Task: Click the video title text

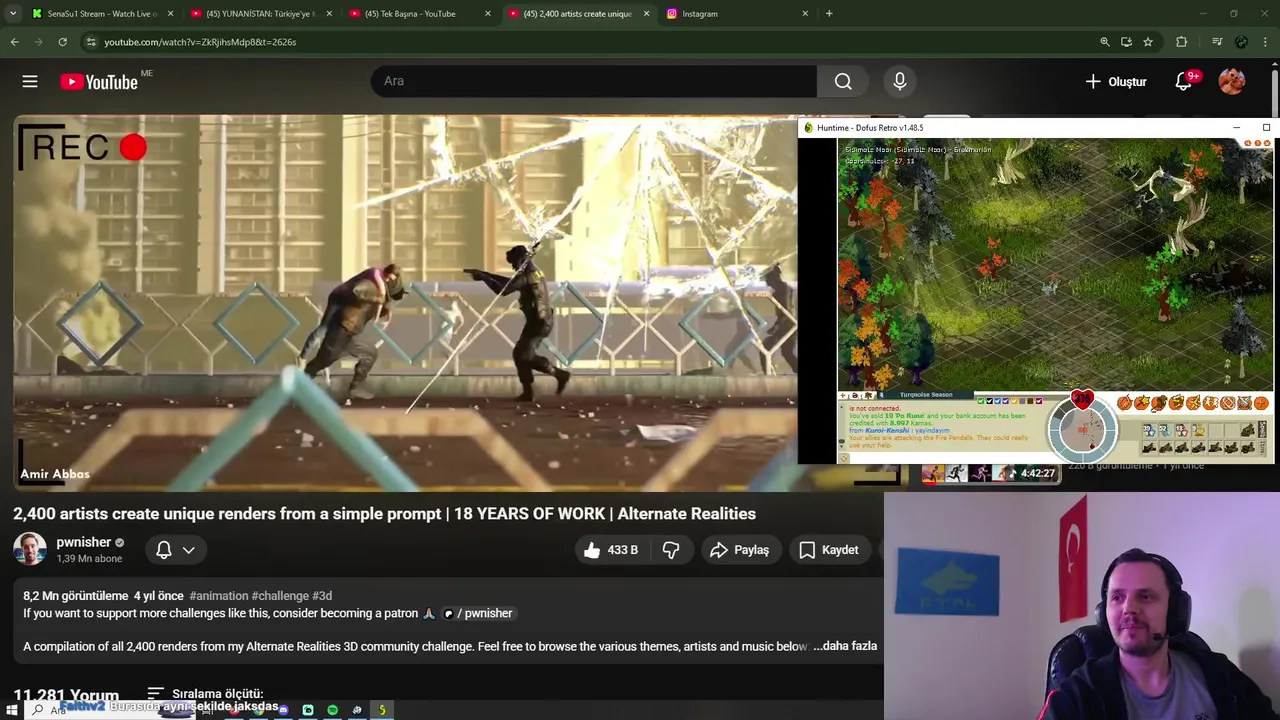Action: [x=384, y=514]
